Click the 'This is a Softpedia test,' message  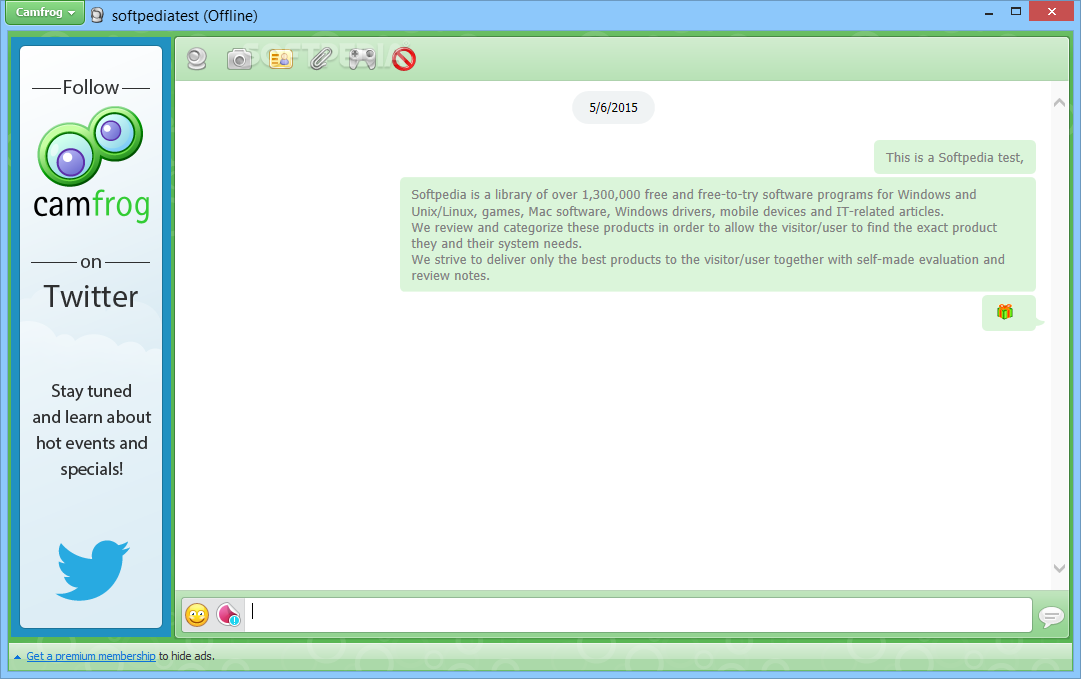tap(955, 157)
